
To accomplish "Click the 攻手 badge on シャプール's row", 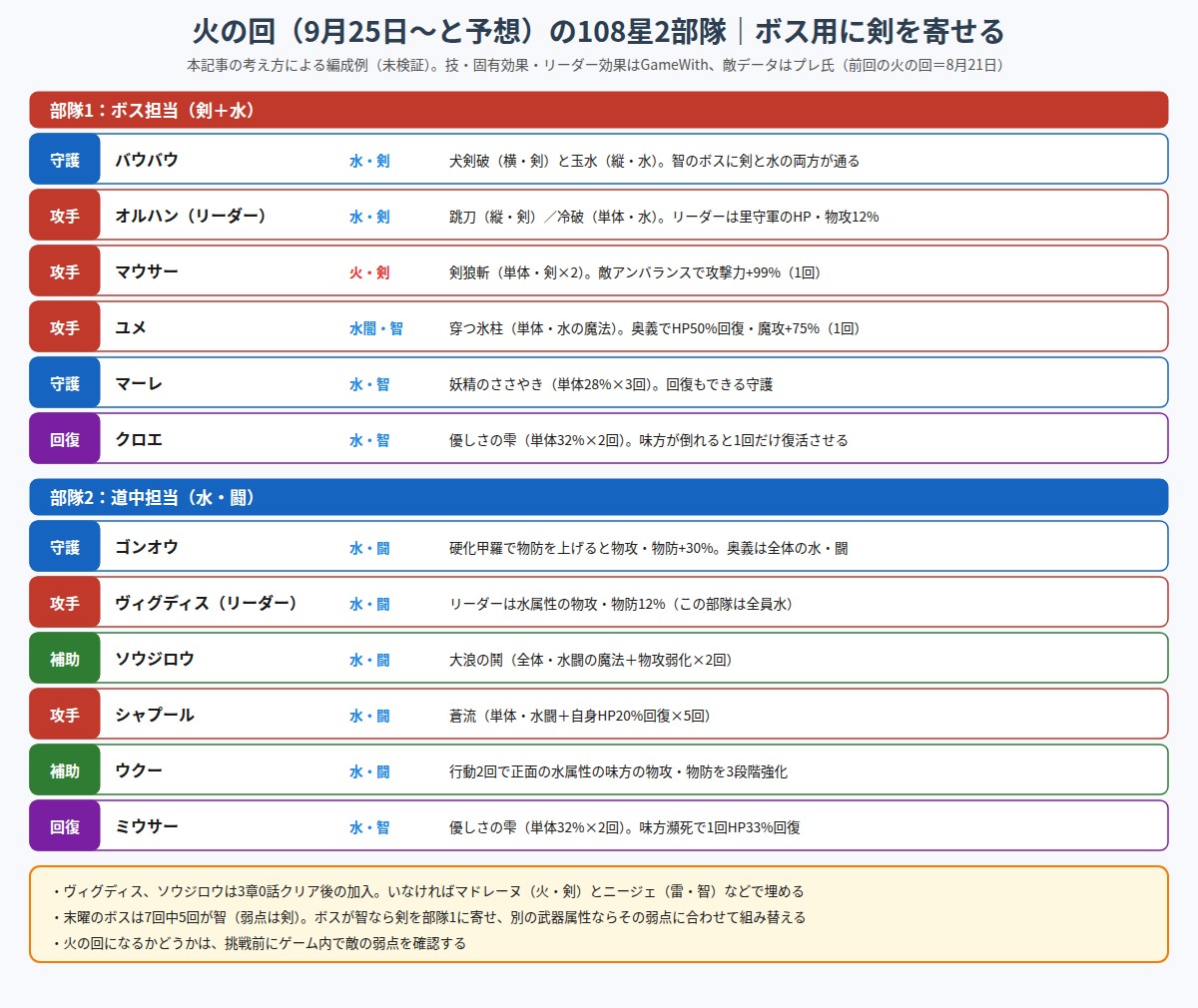I will coord(65,715).
